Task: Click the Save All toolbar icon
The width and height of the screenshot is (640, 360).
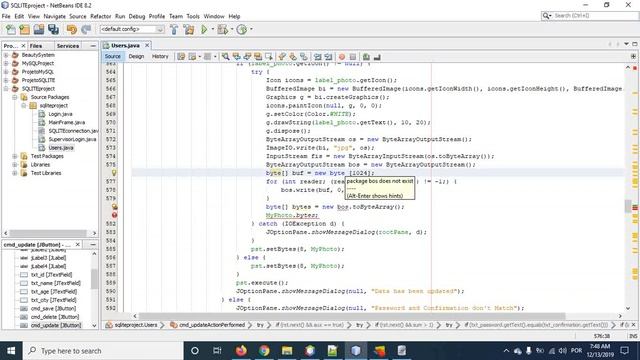Action: 53,29
